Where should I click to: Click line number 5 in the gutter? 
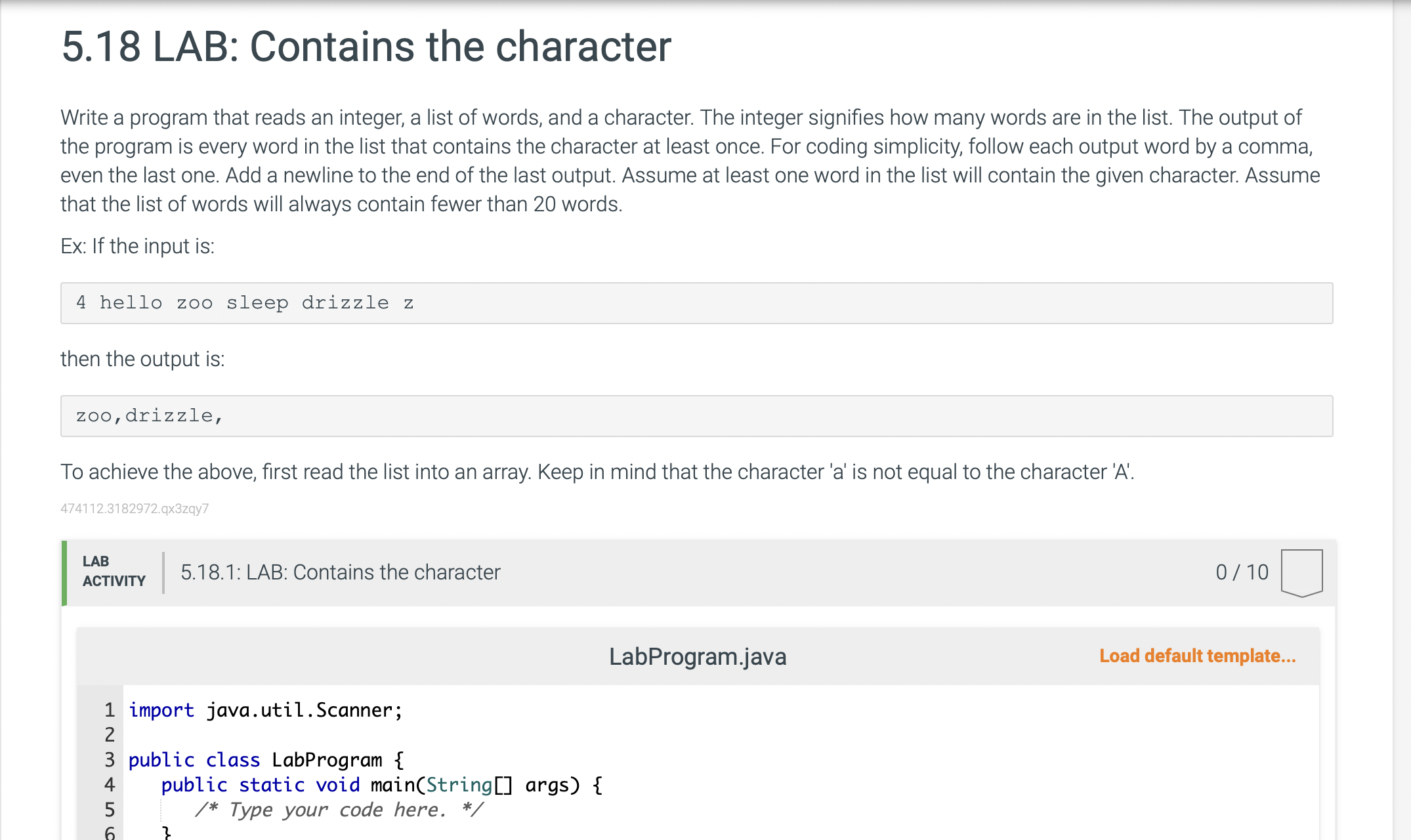pos(110,810)
